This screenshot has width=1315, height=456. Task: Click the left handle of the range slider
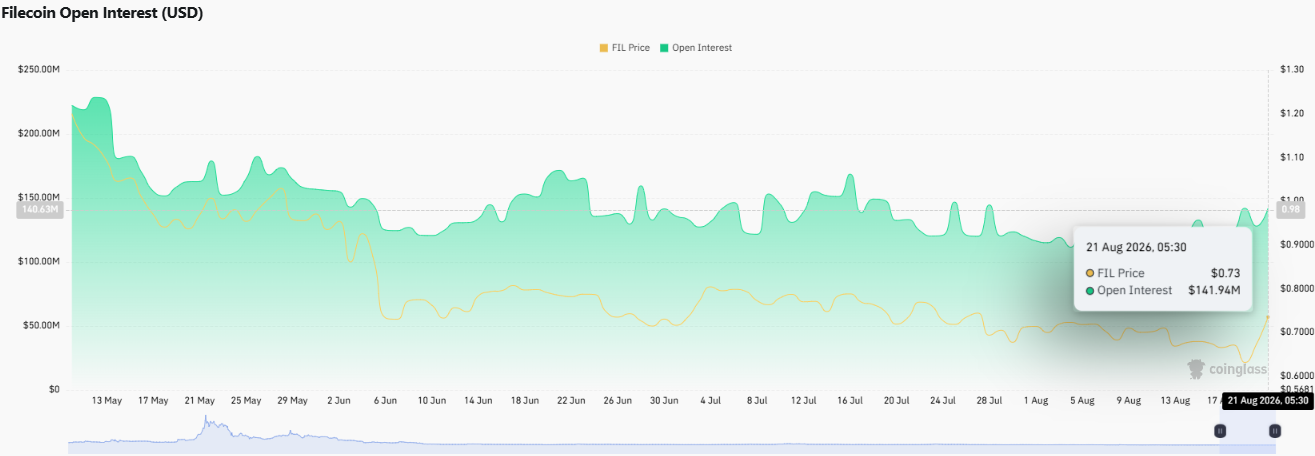coord(1220,431)
